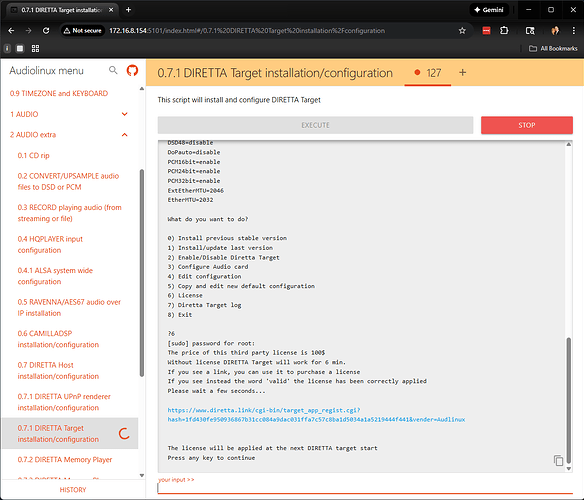Viewport: 584px width, 500px height.
Task: Add a new execution tab with plus
Action: pos(462,73)
